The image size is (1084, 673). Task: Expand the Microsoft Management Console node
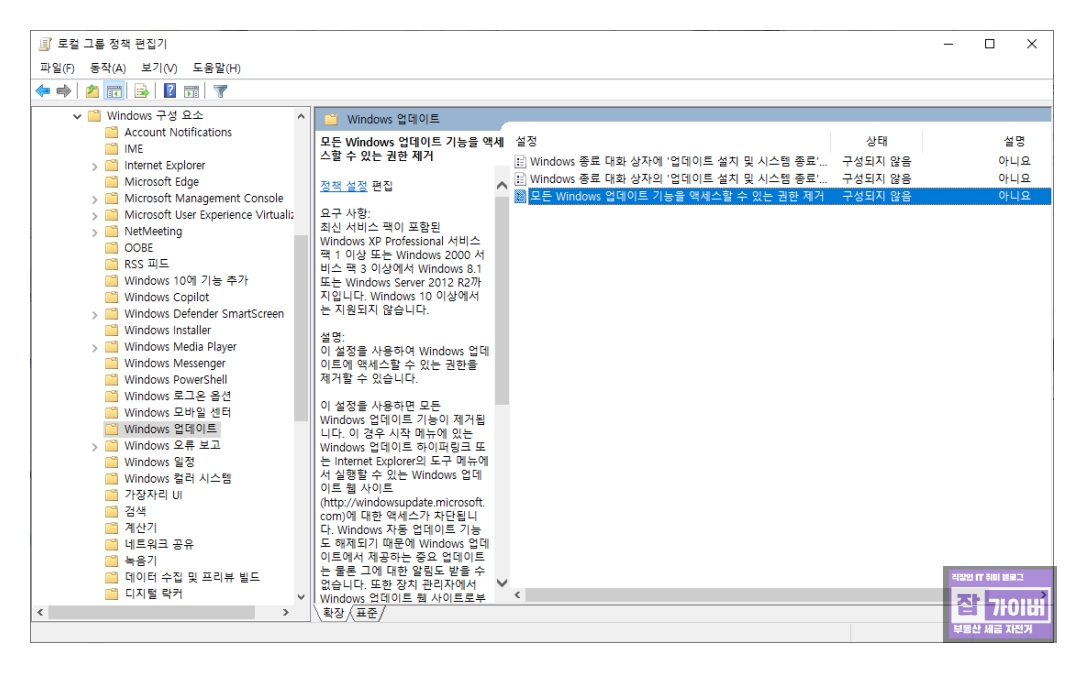(95, 199)
